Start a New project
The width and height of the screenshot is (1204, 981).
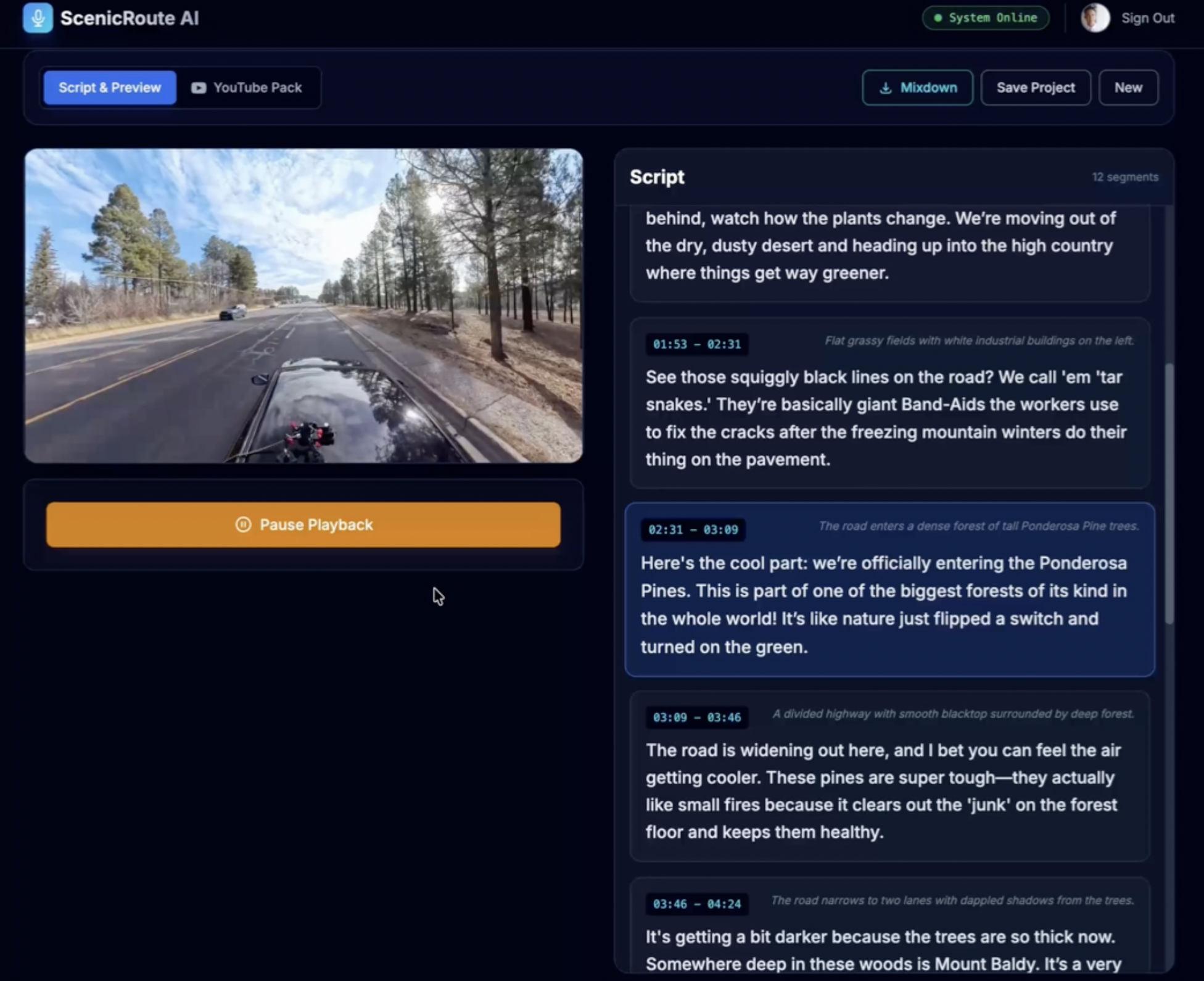(x=1128, y=88)
